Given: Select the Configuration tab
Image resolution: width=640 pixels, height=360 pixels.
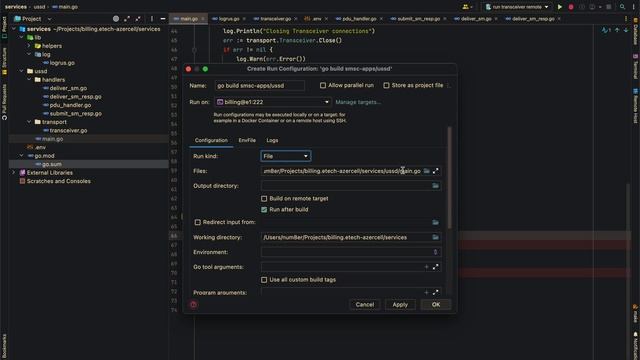Looking at the screenshot, I should point(211,140).
